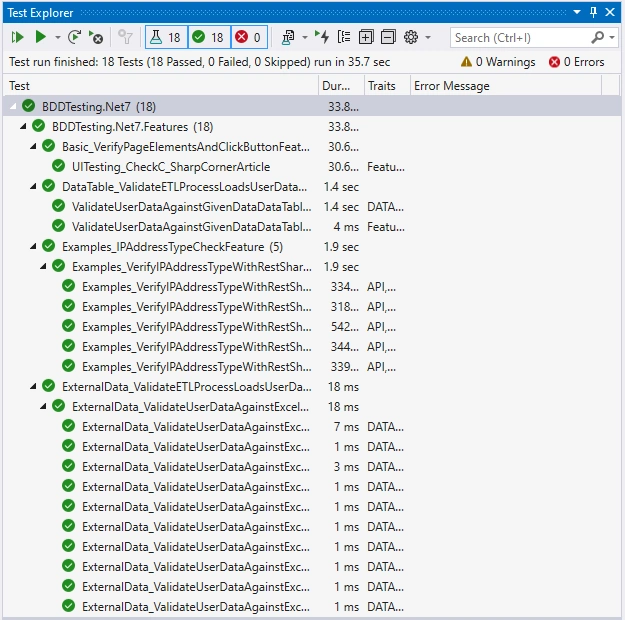Collapse BDDTesting.Net7.Features (18) node
625x620 pixels.
click(23, 126)
